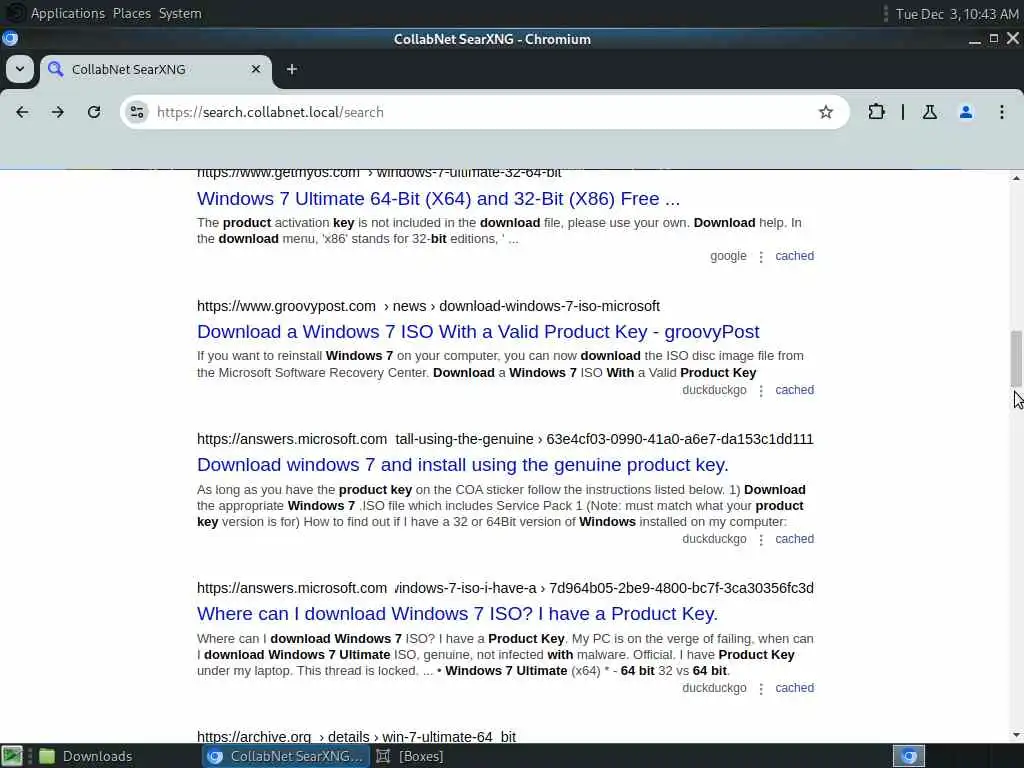
Task: Select the CollabNet SearXNG tab
Action: pyautogui.click(x=155, y=69)
